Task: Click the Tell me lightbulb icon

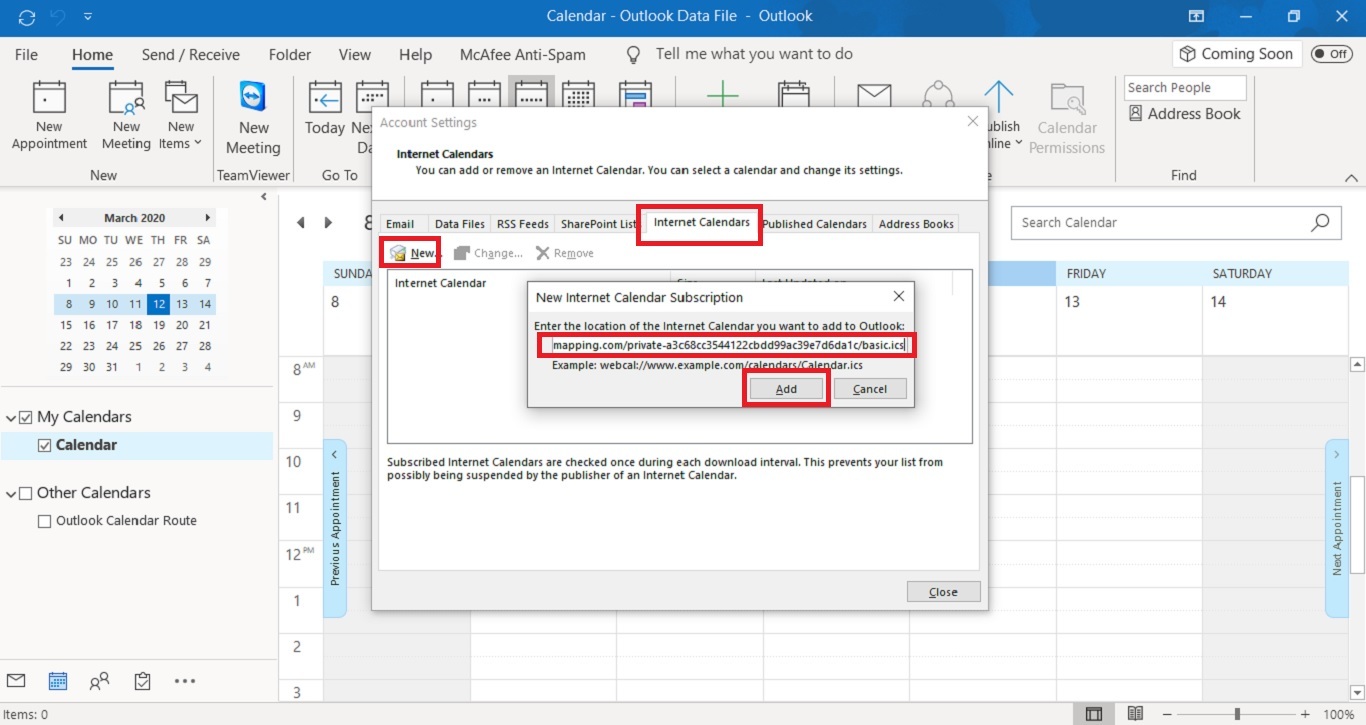Action: click(632, 55)
